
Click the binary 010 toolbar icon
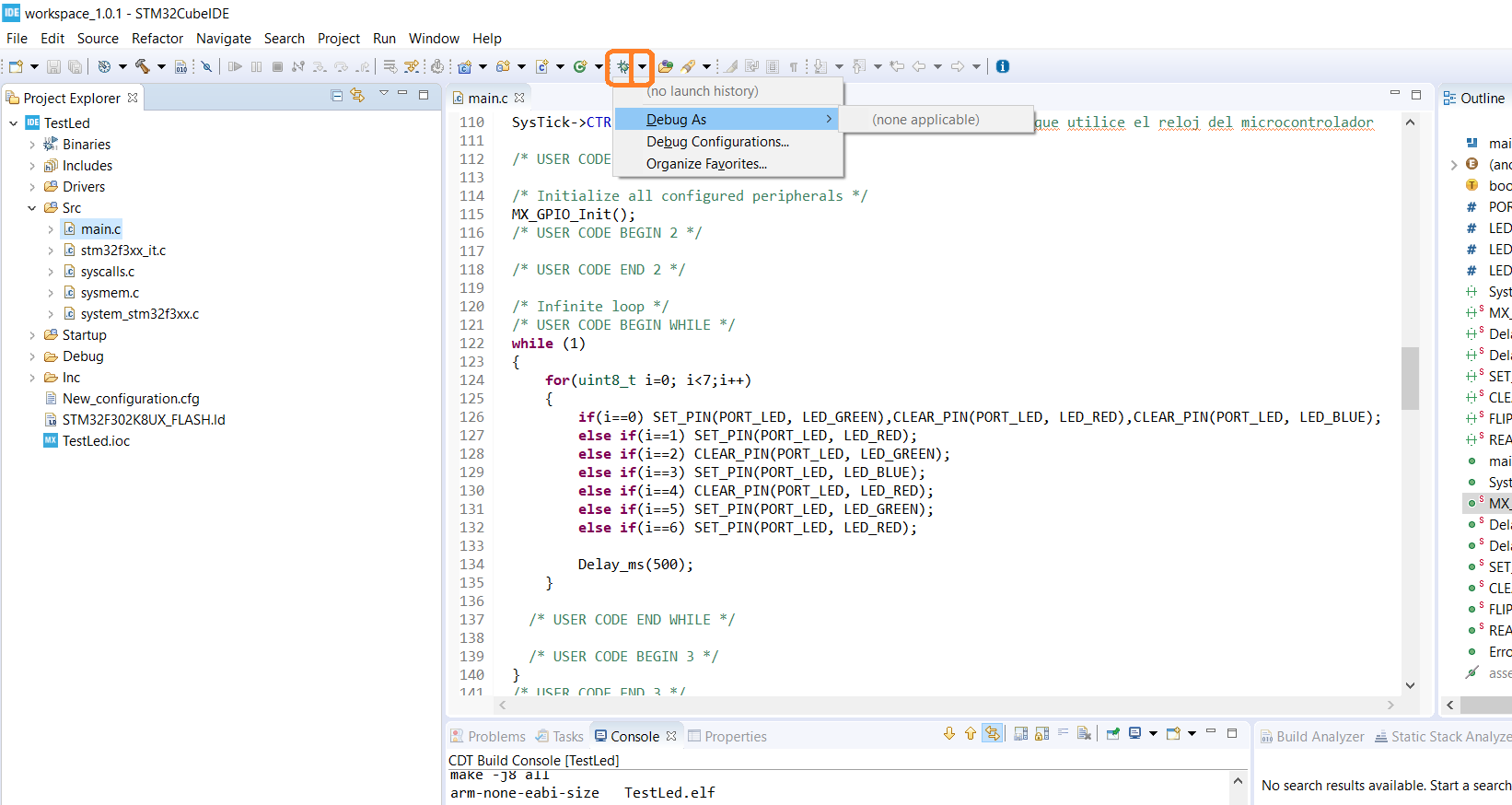[181, 66]
